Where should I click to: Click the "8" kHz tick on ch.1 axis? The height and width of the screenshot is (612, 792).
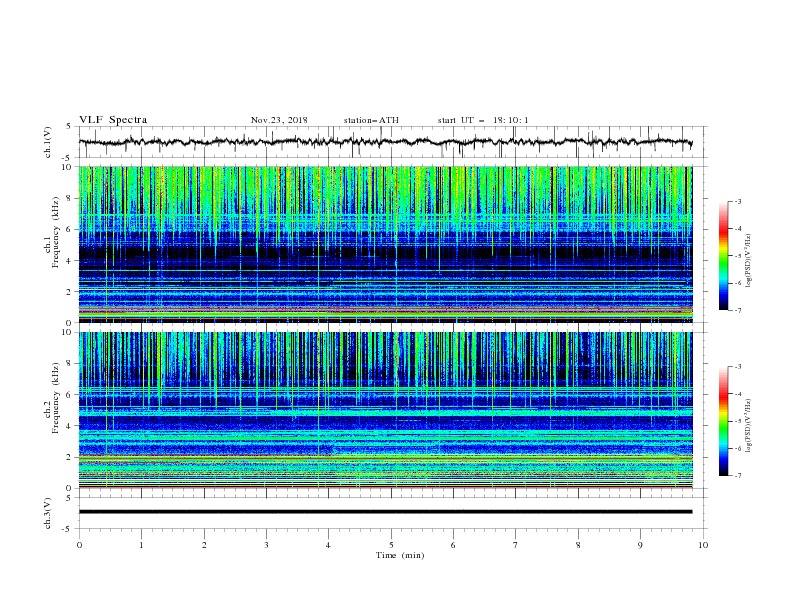pyautogui.click(x=69, y=198)
